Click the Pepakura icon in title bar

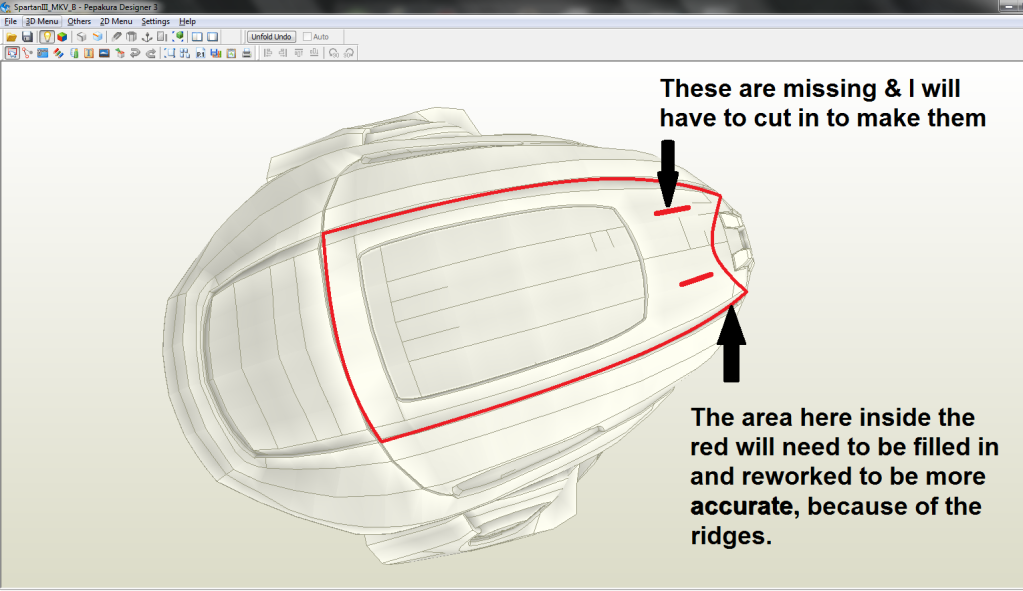[x=6, y=7]
